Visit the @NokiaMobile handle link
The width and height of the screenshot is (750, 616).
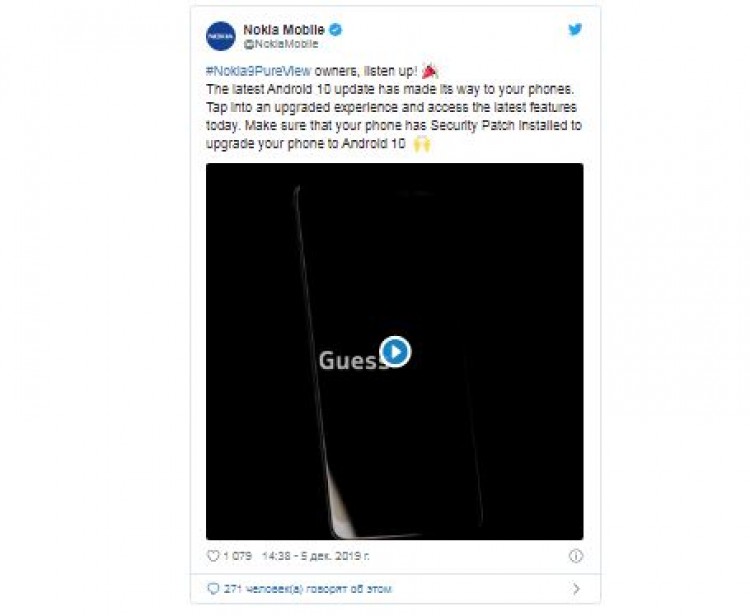(x=281, y=44)
